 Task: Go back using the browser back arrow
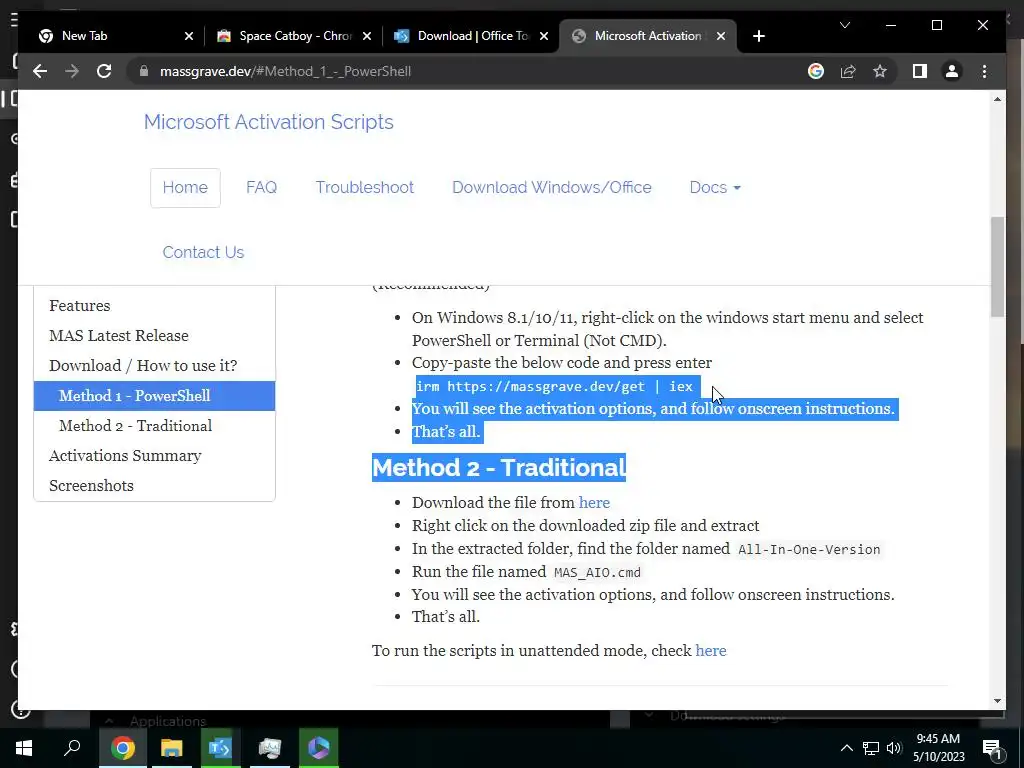(40, 71)
